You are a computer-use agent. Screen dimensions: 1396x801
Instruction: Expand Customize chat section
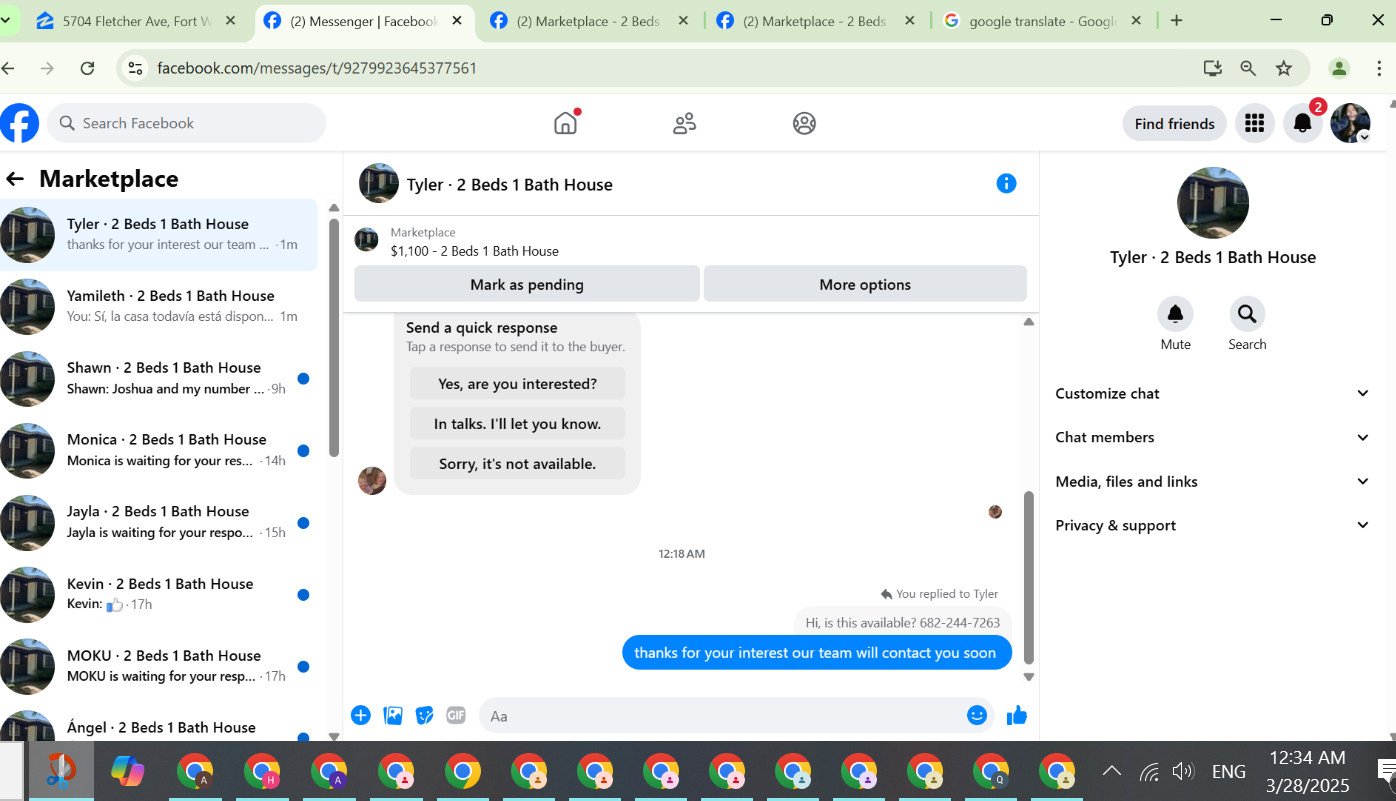coord(1212,393)
